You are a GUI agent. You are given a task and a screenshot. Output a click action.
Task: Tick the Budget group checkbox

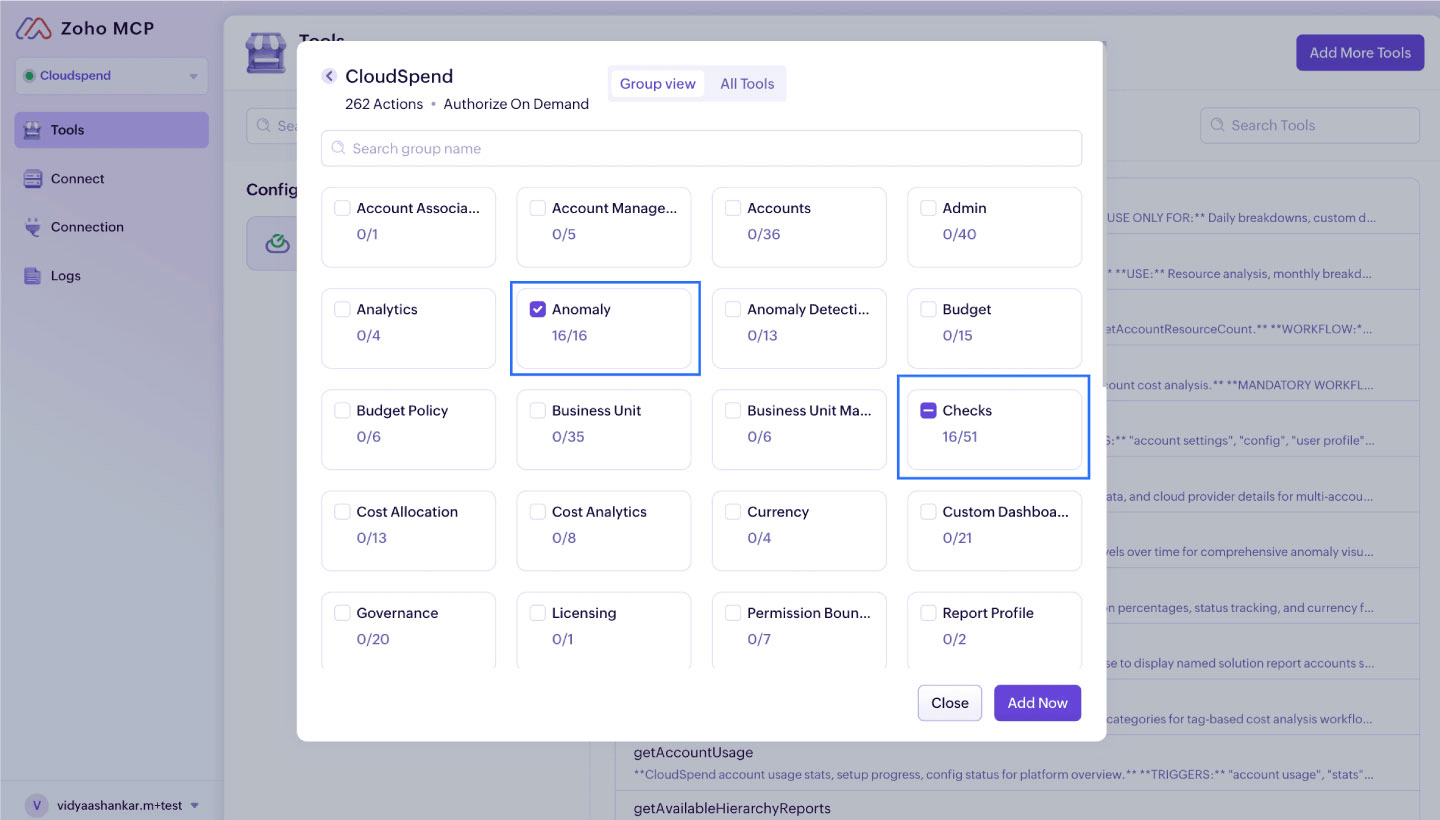(928, 309)
